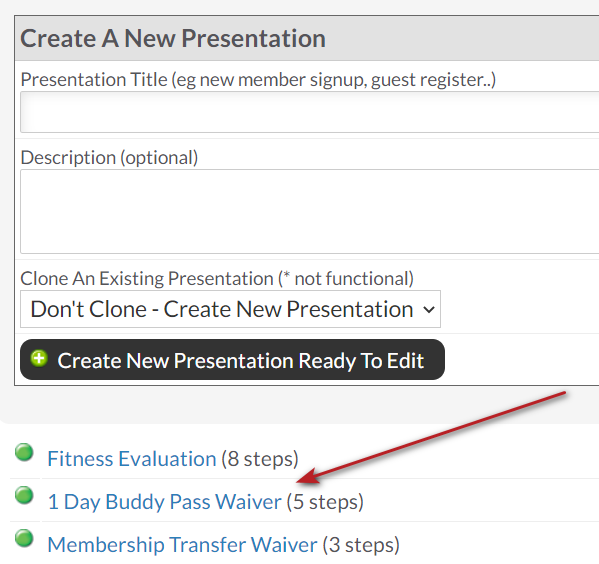Open the Membership Transfer Waiver link

click(182, 545)
